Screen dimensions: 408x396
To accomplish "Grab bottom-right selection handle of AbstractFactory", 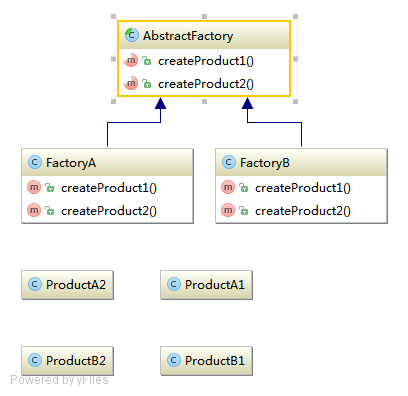I will (x=295, y=101).
